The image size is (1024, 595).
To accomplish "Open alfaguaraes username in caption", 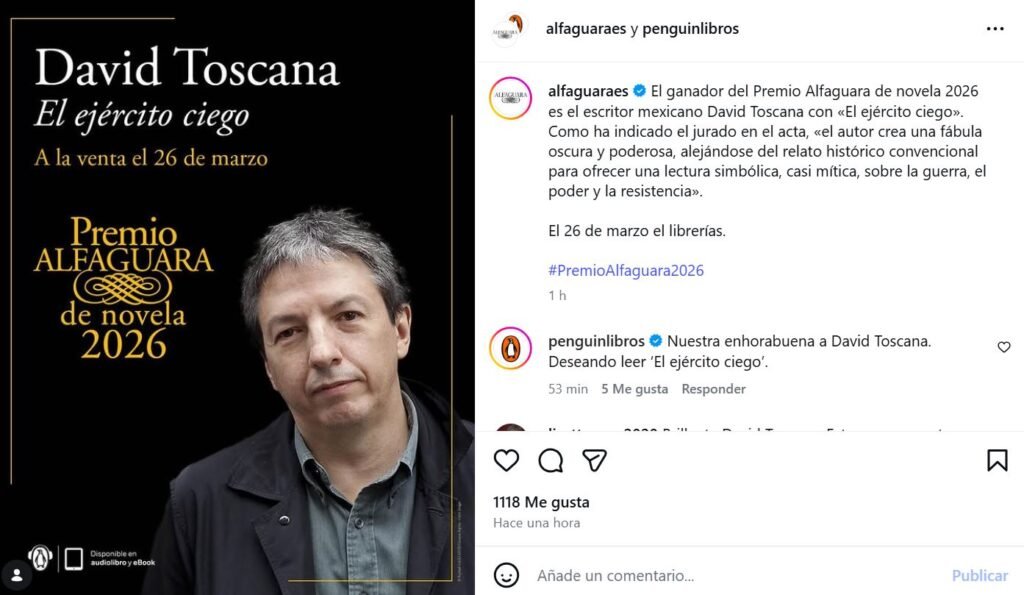I will 588,91.
